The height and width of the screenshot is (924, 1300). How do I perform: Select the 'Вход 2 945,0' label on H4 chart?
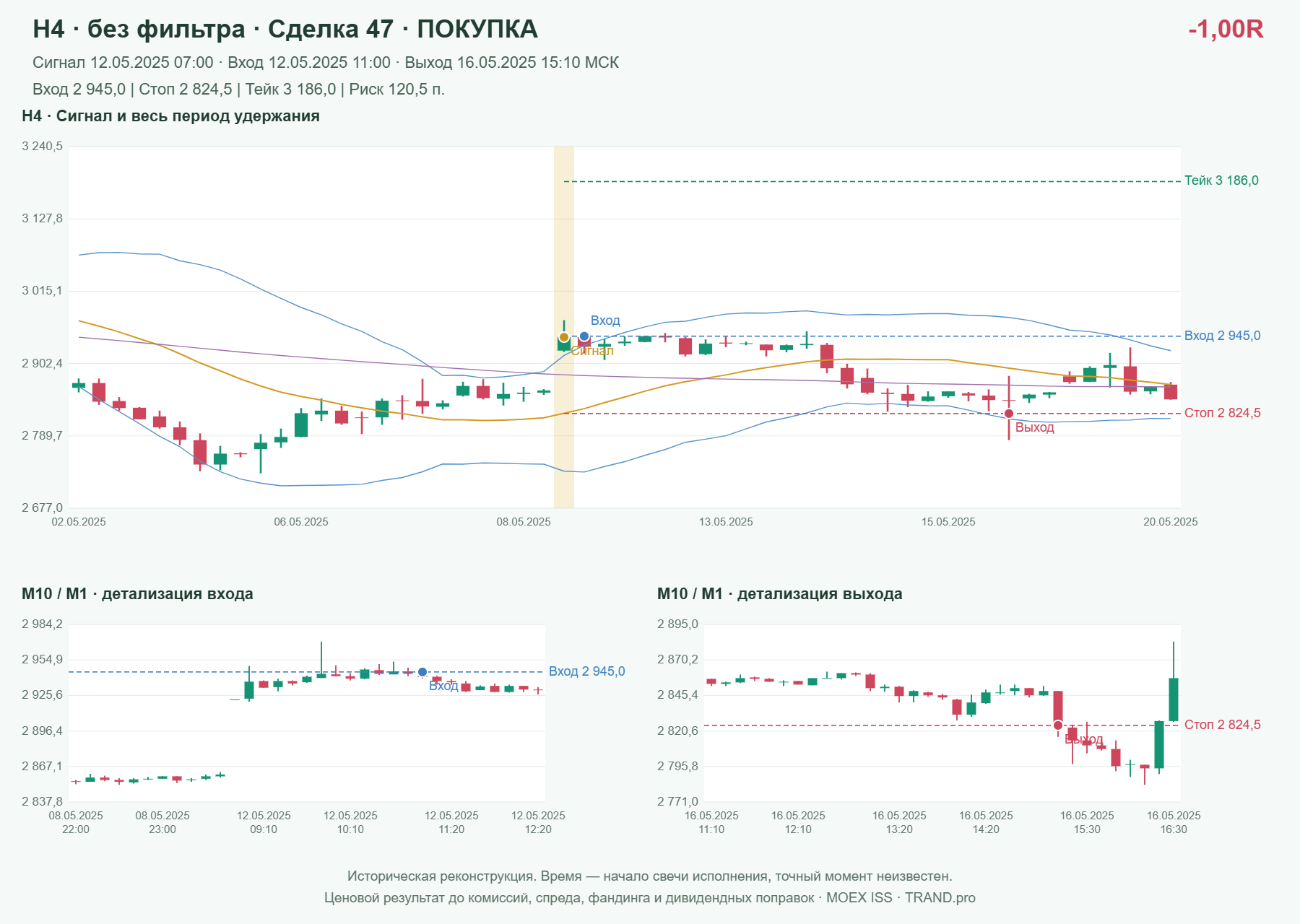click(x=1223, y=336)
